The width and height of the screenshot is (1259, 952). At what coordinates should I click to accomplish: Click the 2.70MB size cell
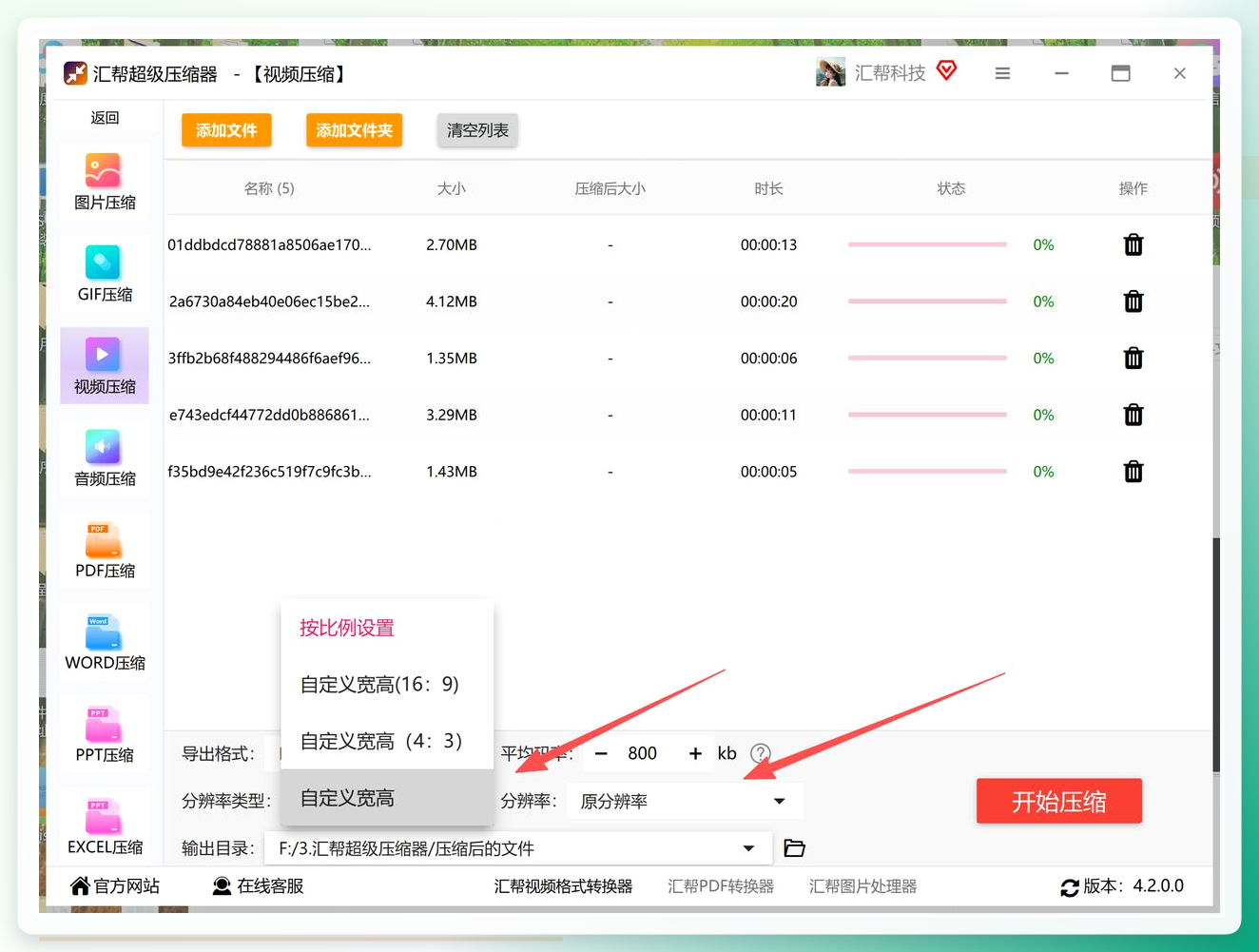tap(452, 244)
